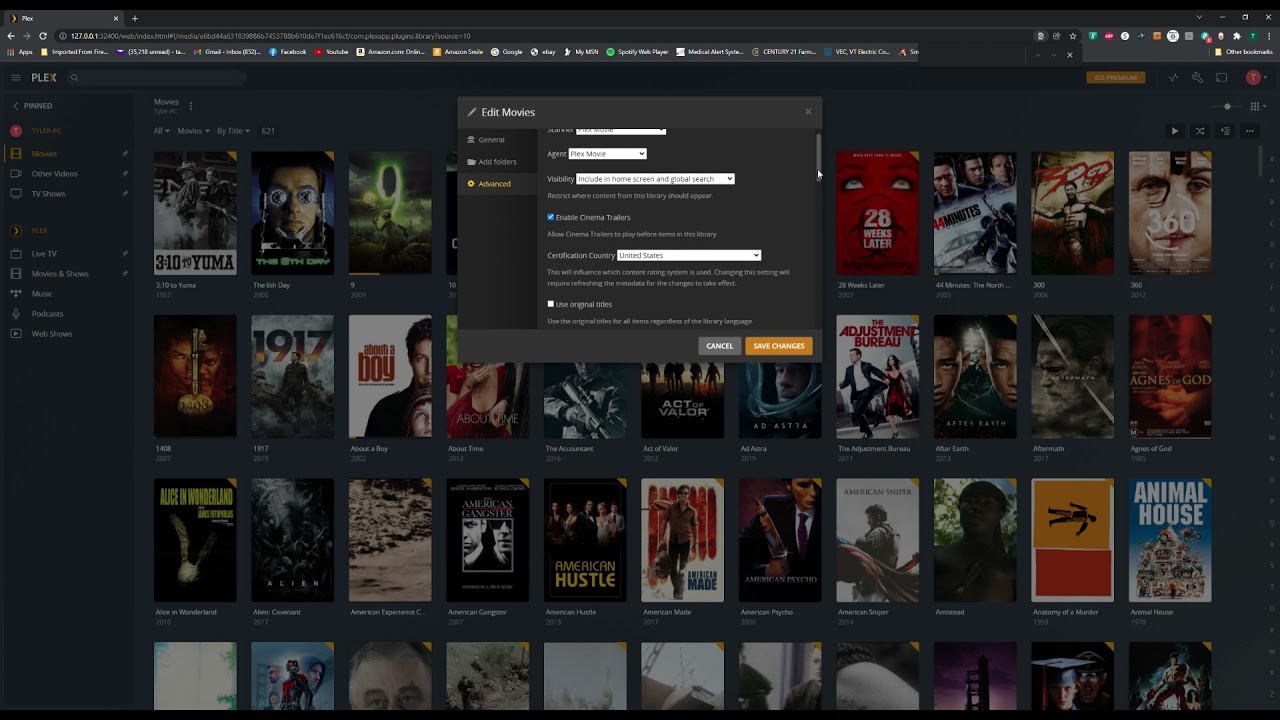
Task: Open the Other bookmarks folder
Action: pos(1245,52)
